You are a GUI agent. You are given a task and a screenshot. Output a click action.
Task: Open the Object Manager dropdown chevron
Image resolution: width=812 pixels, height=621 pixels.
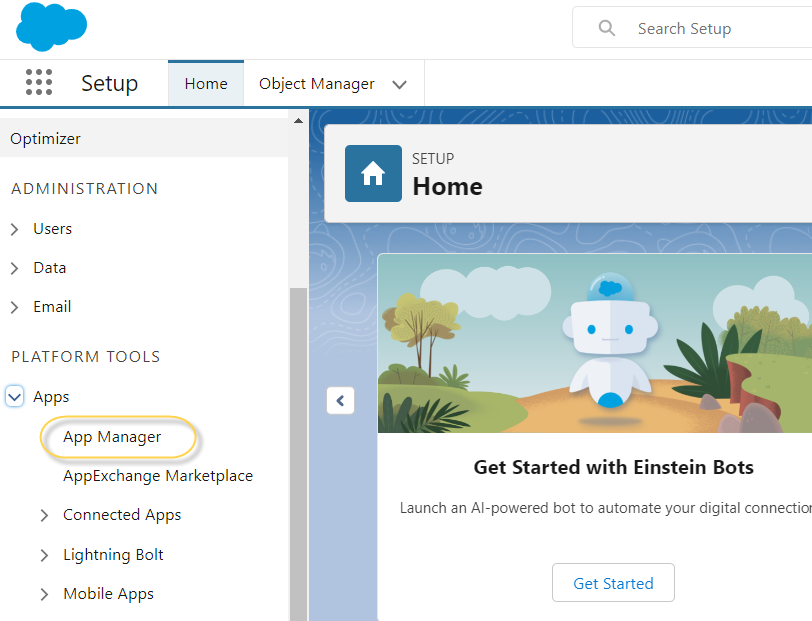point(399,84)
